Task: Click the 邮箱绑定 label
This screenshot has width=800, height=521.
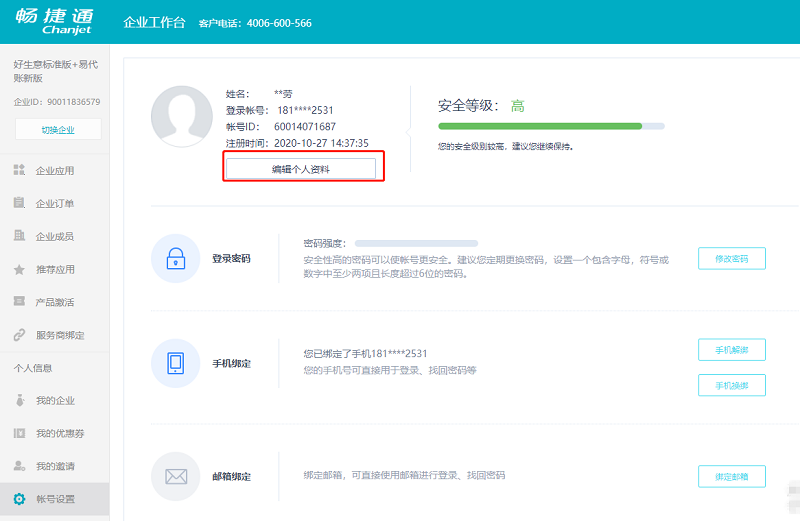Action: click(232, 477)
